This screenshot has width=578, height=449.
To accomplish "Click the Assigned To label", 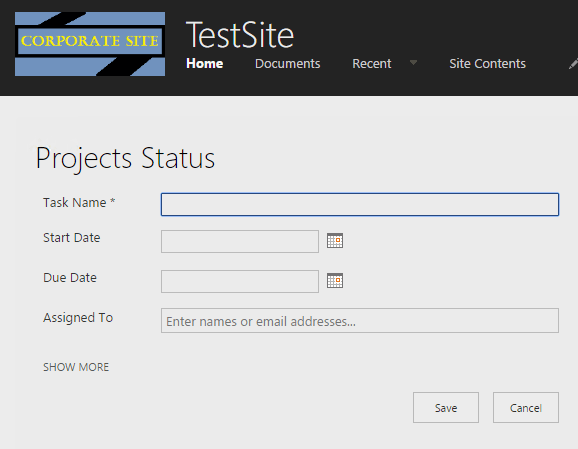I will tap(78, 317).
